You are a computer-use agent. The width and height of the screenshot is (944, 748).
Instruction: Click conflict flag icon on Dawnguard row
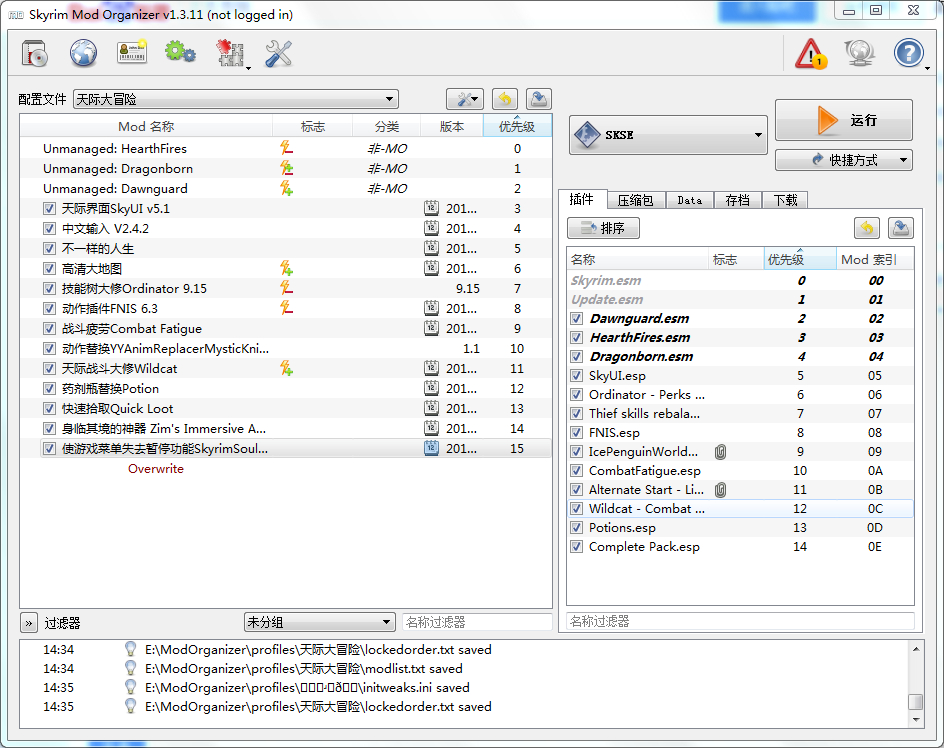[x=287, y=189]
